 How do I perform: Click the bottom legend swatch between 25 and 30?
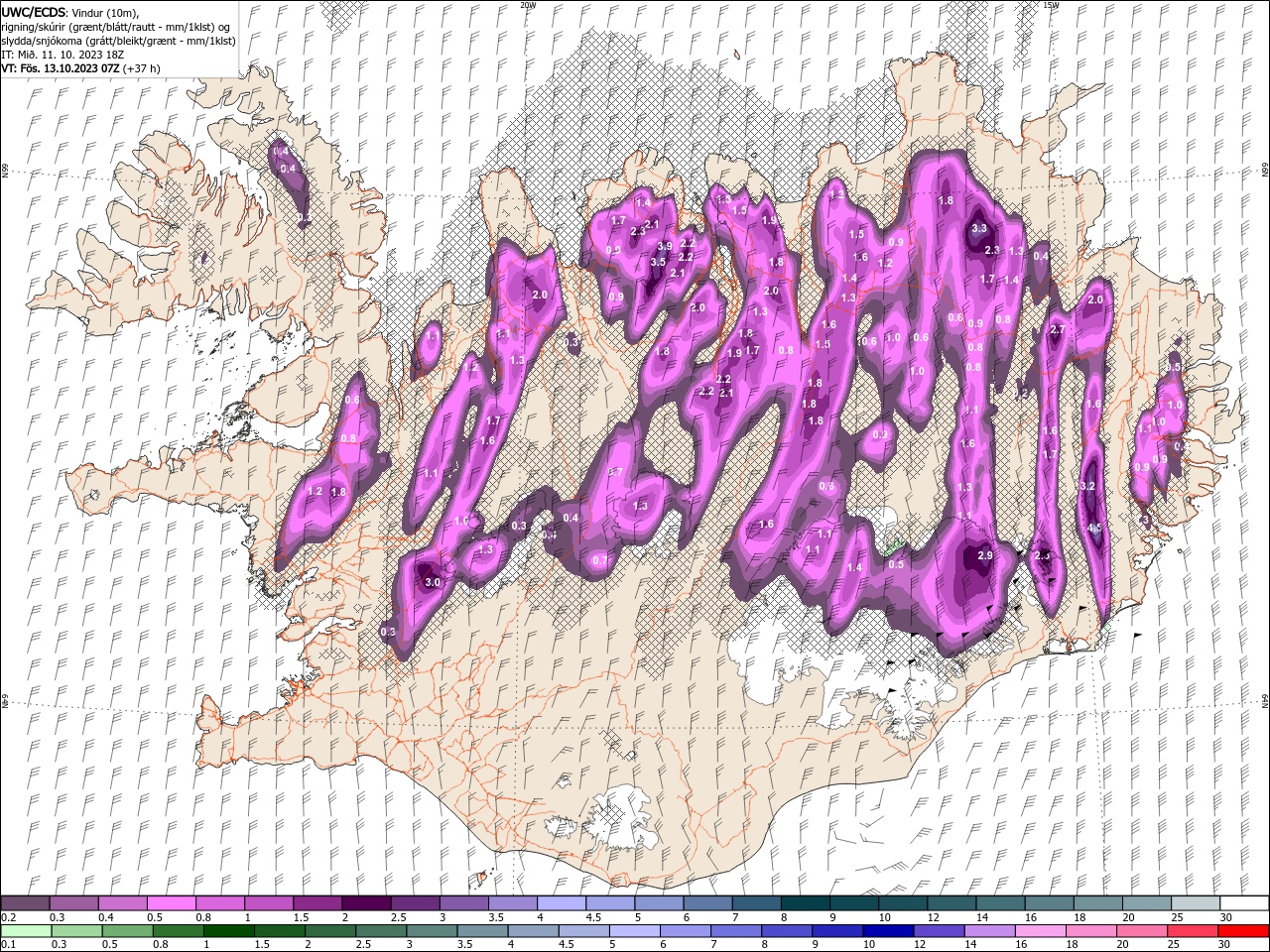(1192, 931)
